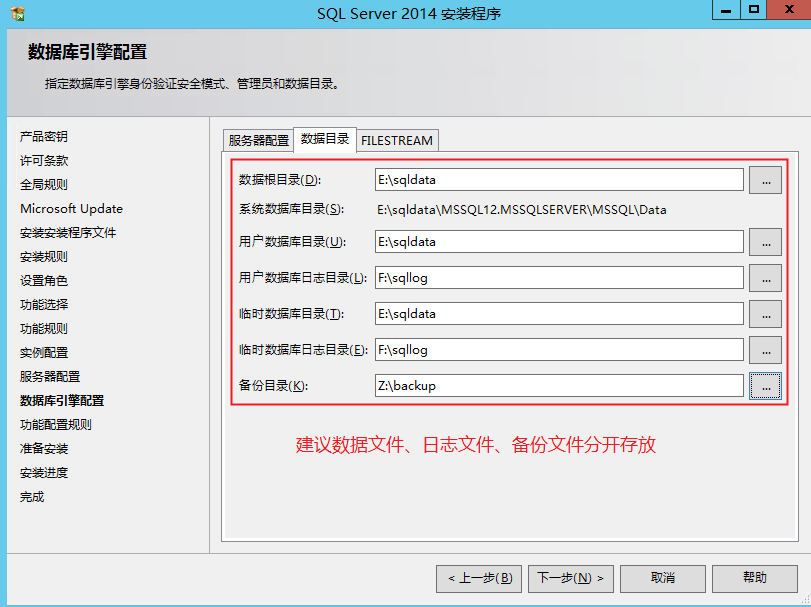This screenshot has height=607, width=811.
Task: Select 安装安装程序文件 step in sidebar
Action: point(68,233)
